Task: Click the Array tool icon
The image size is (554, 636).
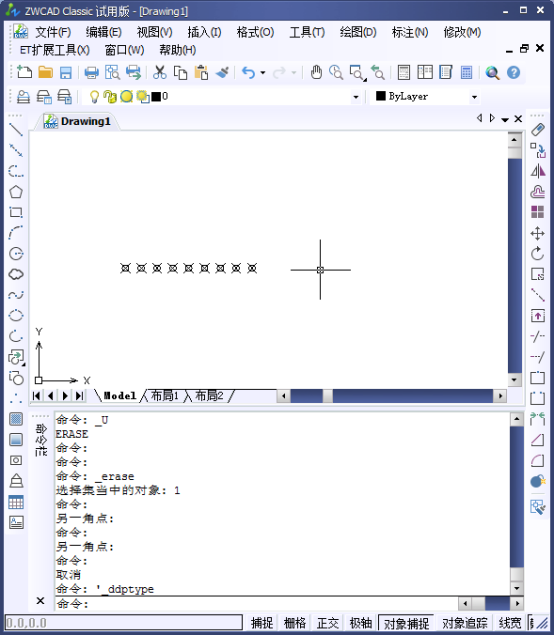Action: point(538,212)
